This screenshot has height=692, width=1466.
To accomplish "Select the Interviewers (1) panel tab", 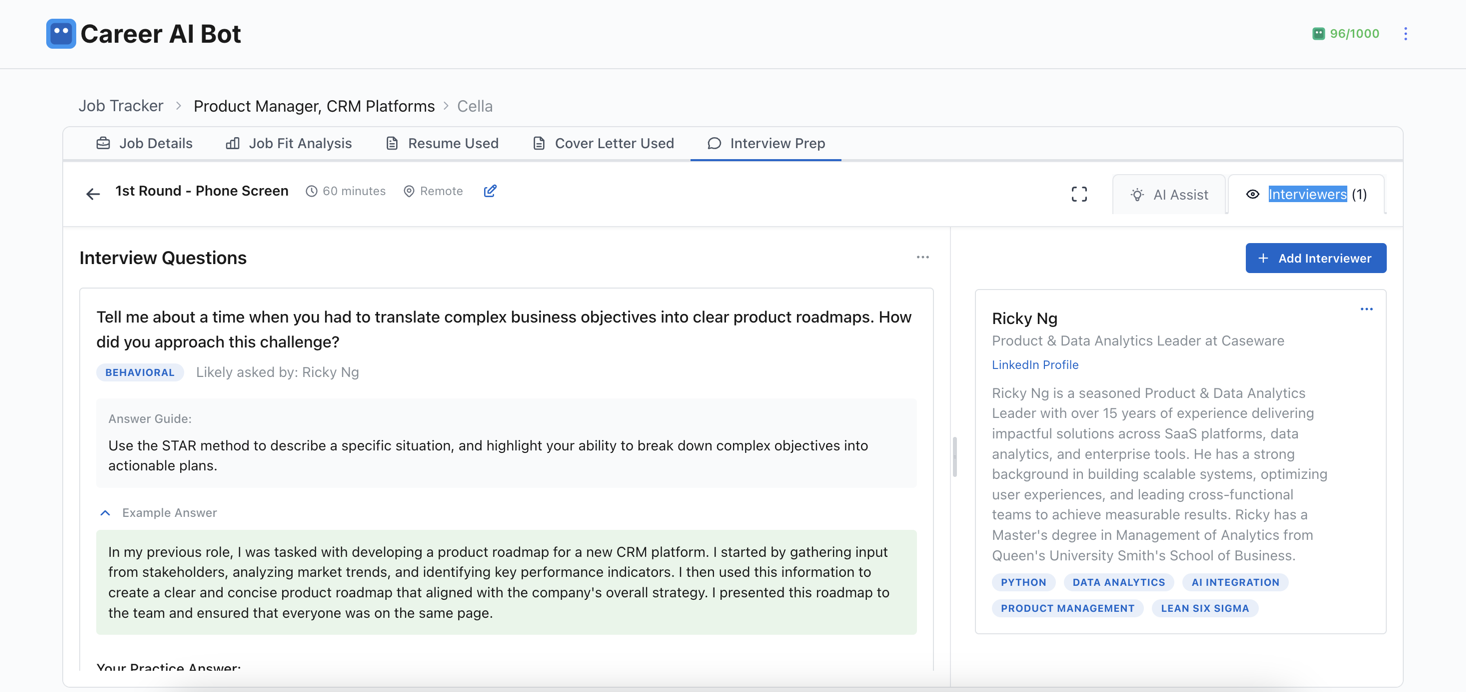I will [1306, 194].
